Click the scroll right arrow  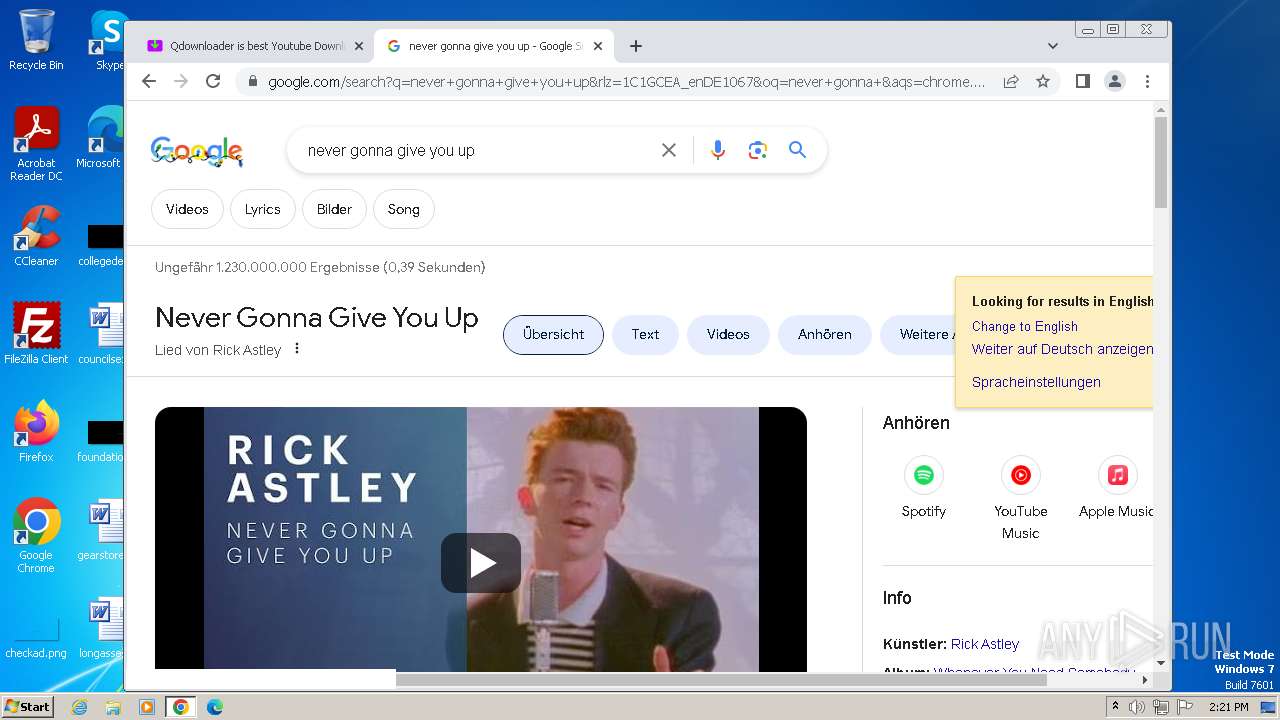[1145, 680]
